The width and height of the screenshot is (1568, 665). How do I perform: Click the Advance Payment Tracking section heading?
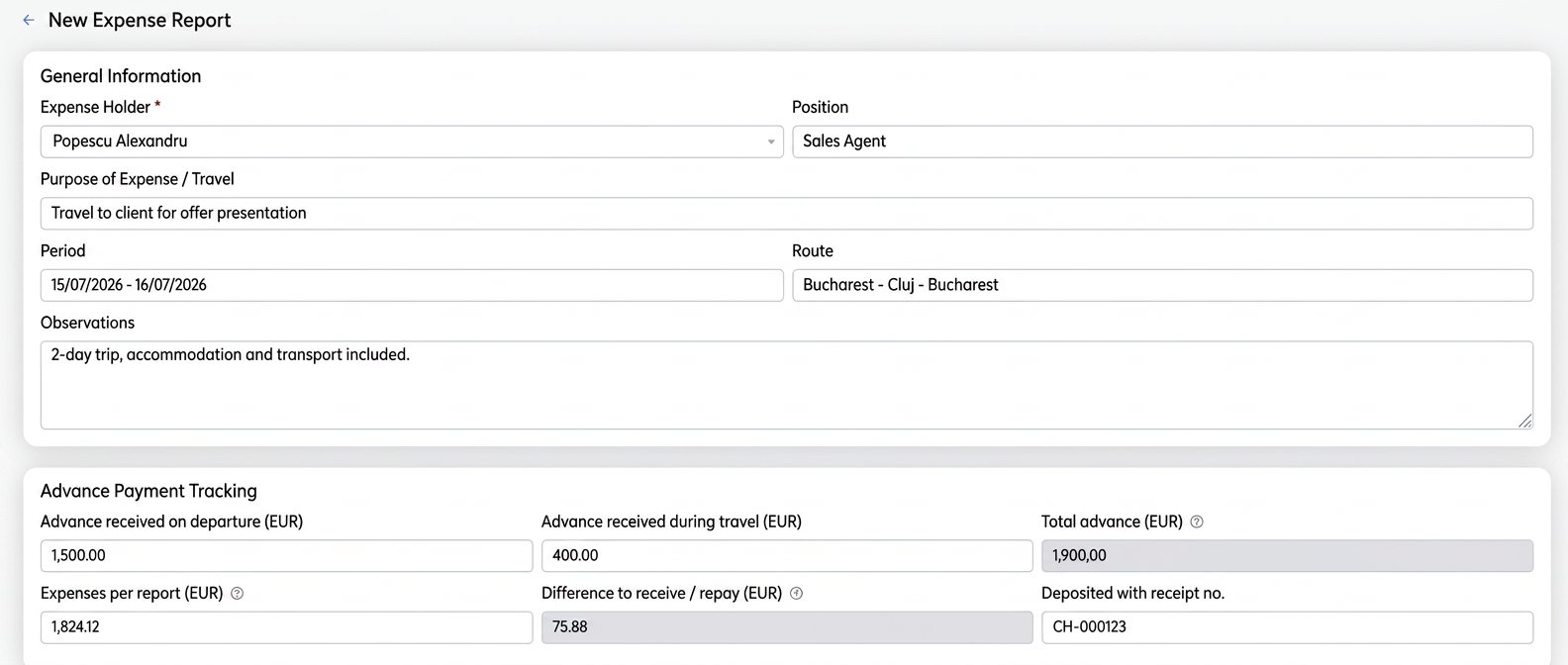[148, 491]
